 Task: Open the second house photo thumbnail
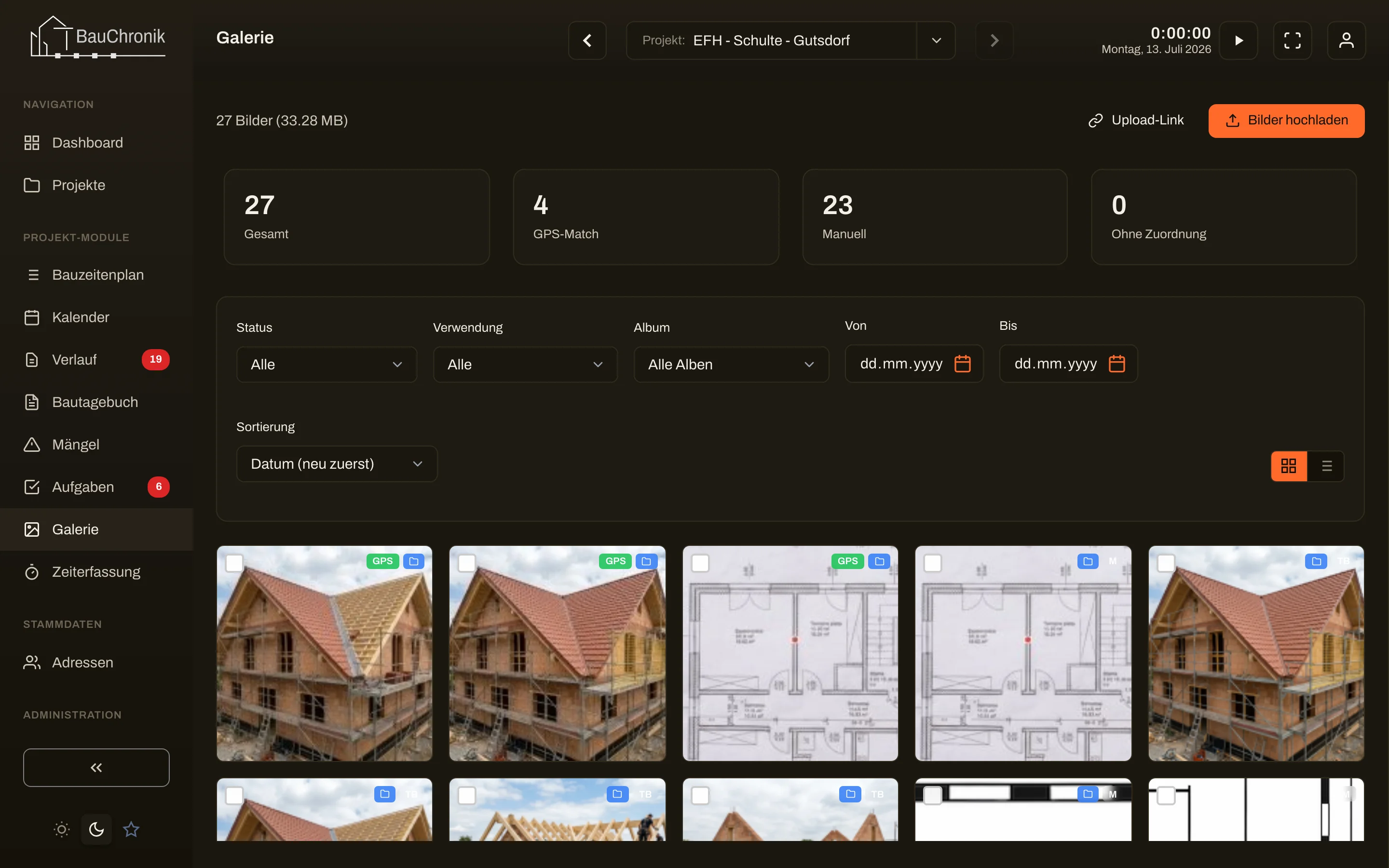click(x=558, y=653)
